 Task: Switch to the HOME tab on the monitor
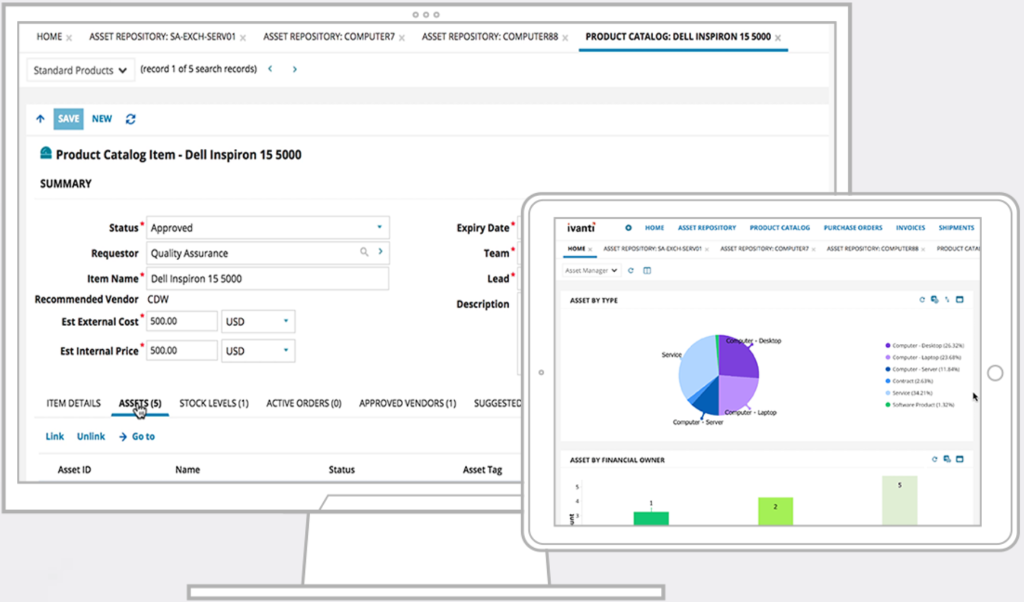click(49, 37)
